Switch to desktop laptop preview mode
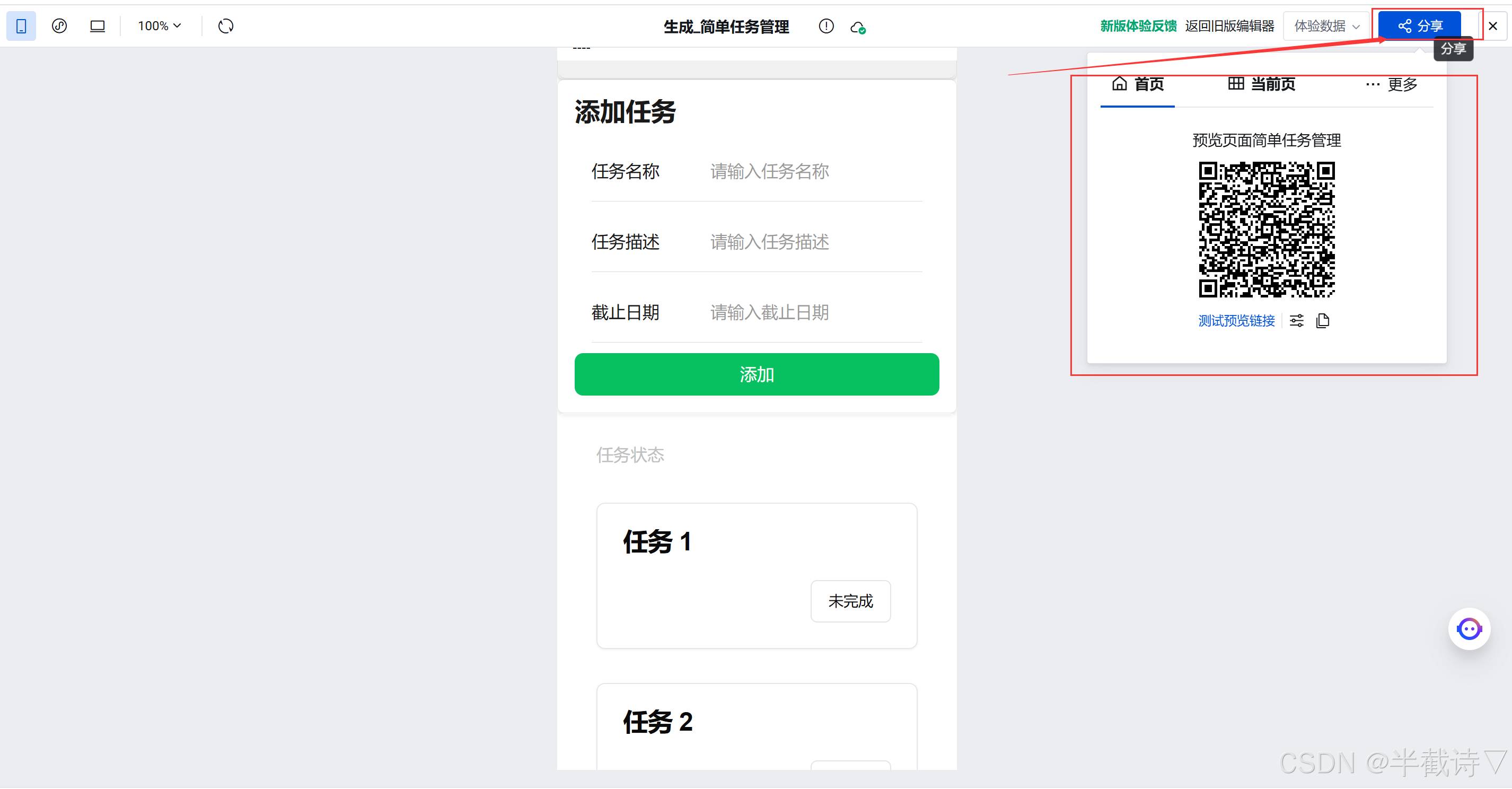The image size is (1512, 789). click(x=98, y=26)
